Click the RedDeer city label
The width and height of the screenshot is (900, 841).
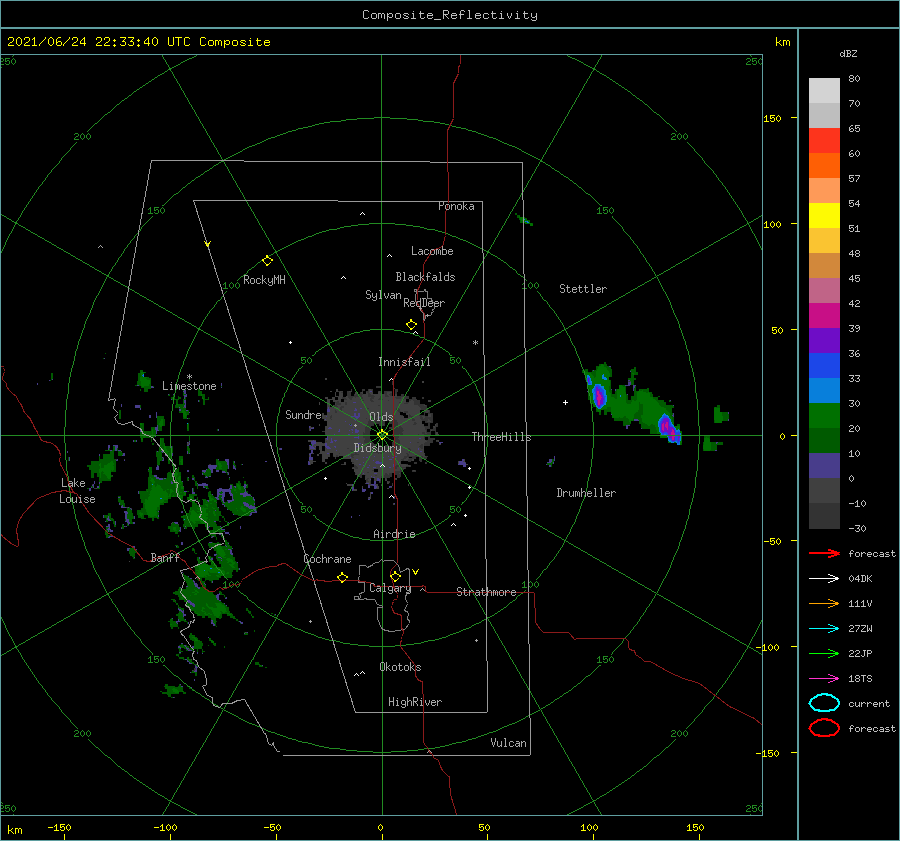[x=424, y=303]
